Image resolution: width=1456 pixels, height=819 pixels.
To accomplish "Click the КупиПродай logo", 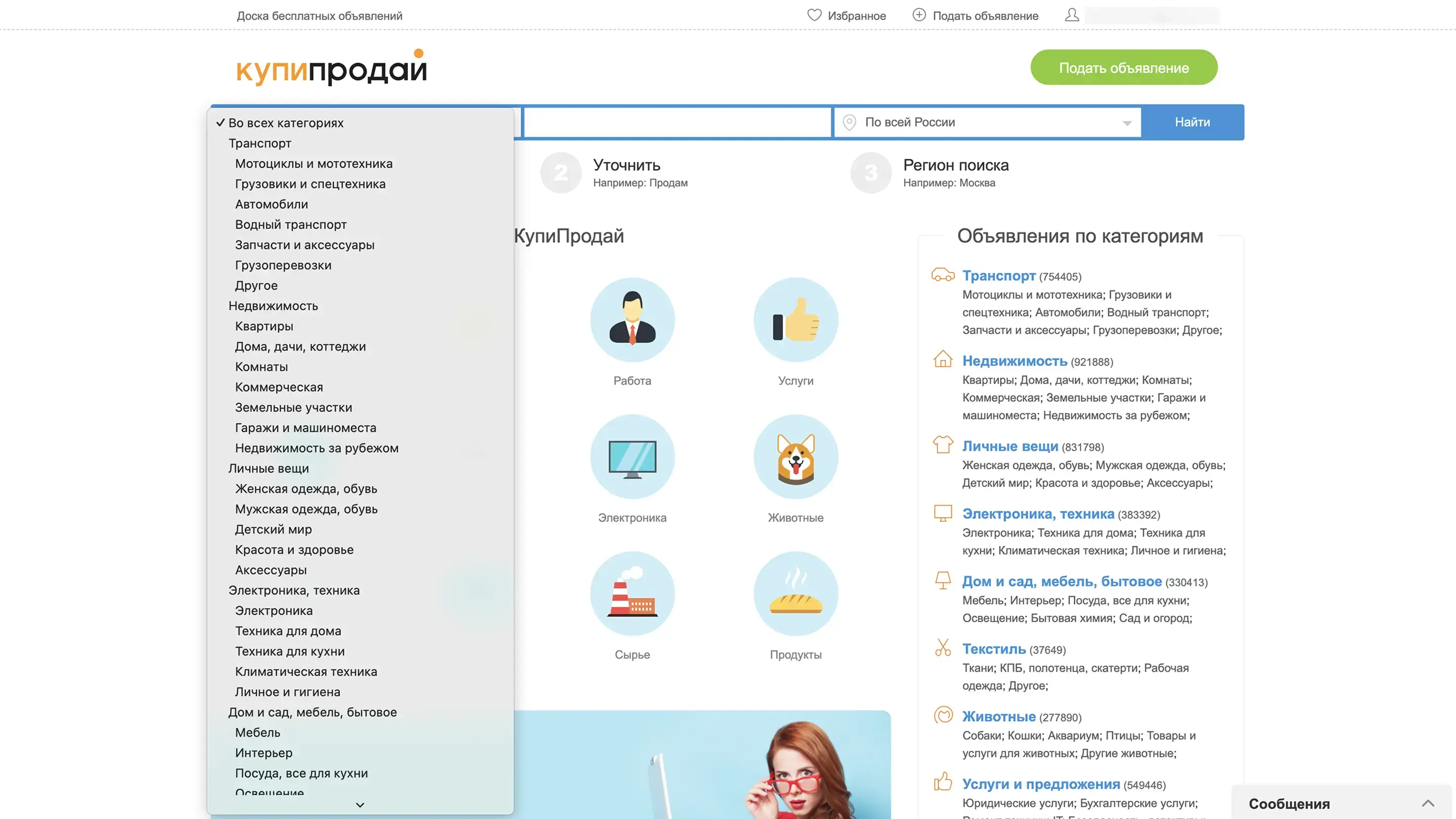I will (x=331, y=68).
